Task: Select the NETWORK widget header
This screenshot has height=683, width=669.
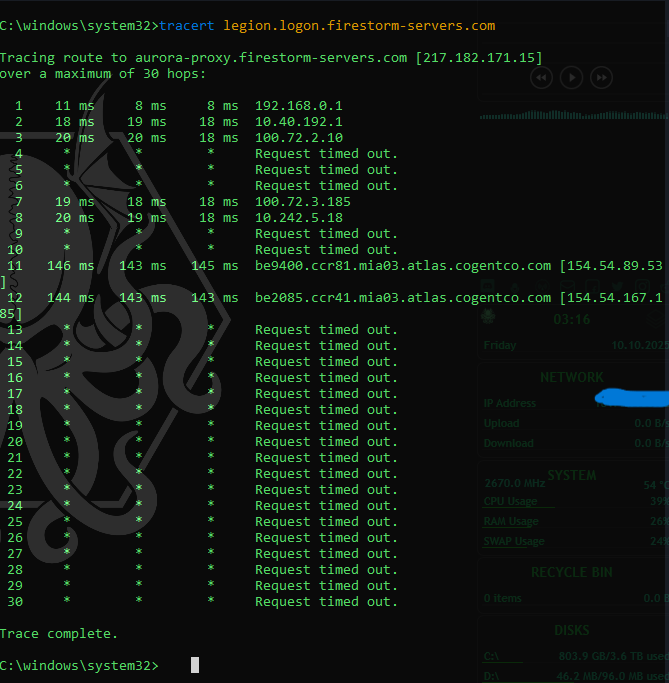Action: [x=571, y=377]
